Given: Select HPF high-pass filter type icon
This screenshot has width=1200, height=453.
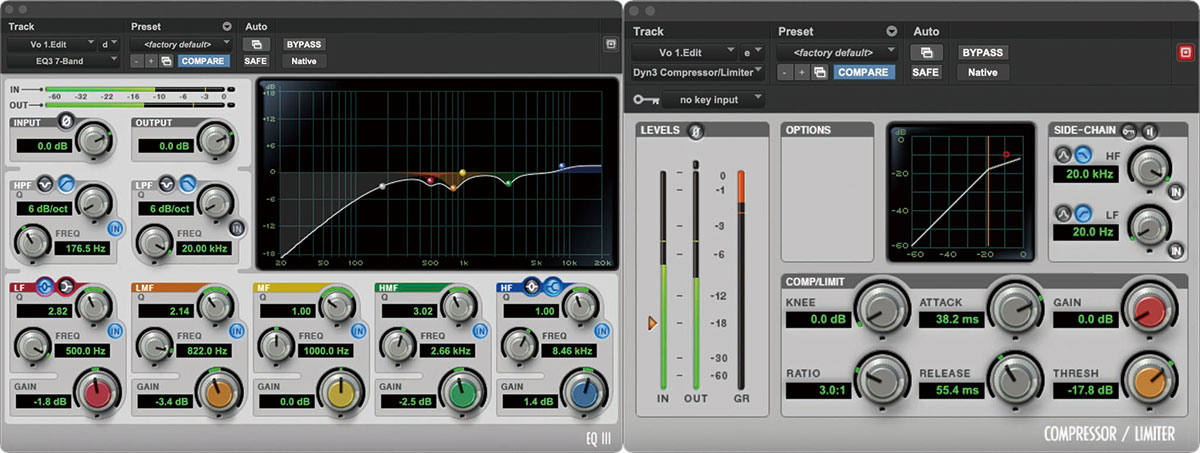Looking at the screenshot, I should pos(65,184).
